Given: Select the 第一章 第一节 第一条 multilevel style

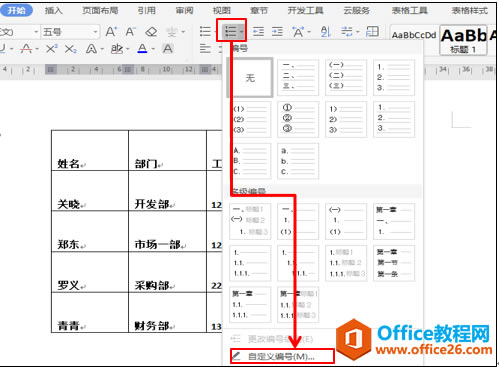Looking at the screenshot, I should pyautogui.click(x=394, y=263).
